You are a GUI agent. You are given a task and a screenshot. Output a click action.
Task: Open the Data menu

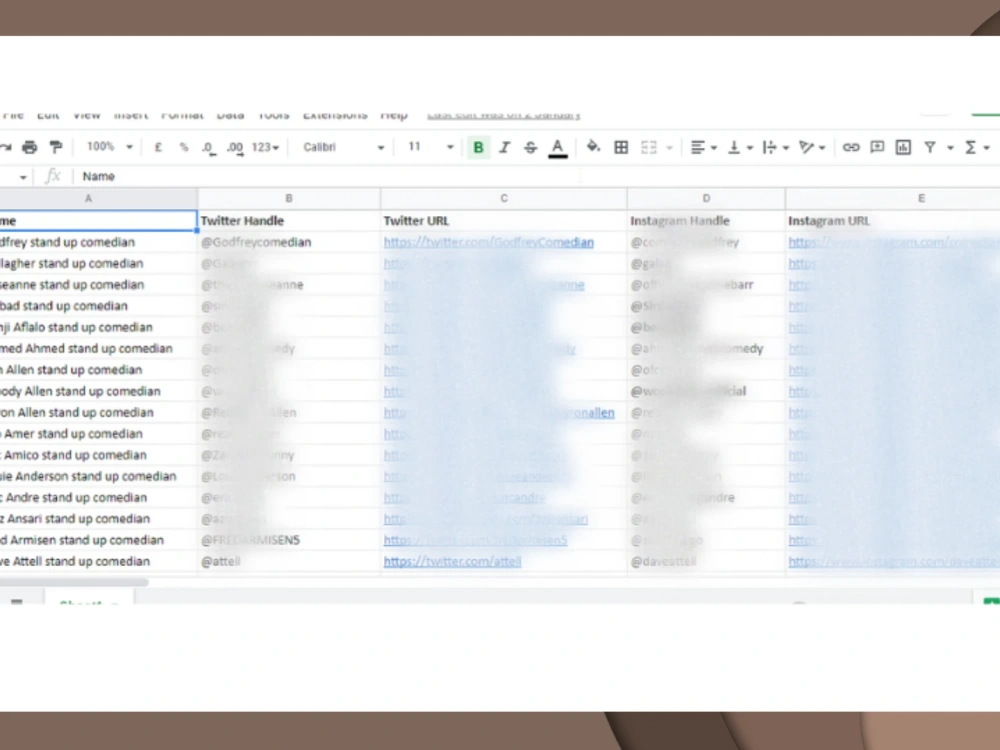(230, 115)
